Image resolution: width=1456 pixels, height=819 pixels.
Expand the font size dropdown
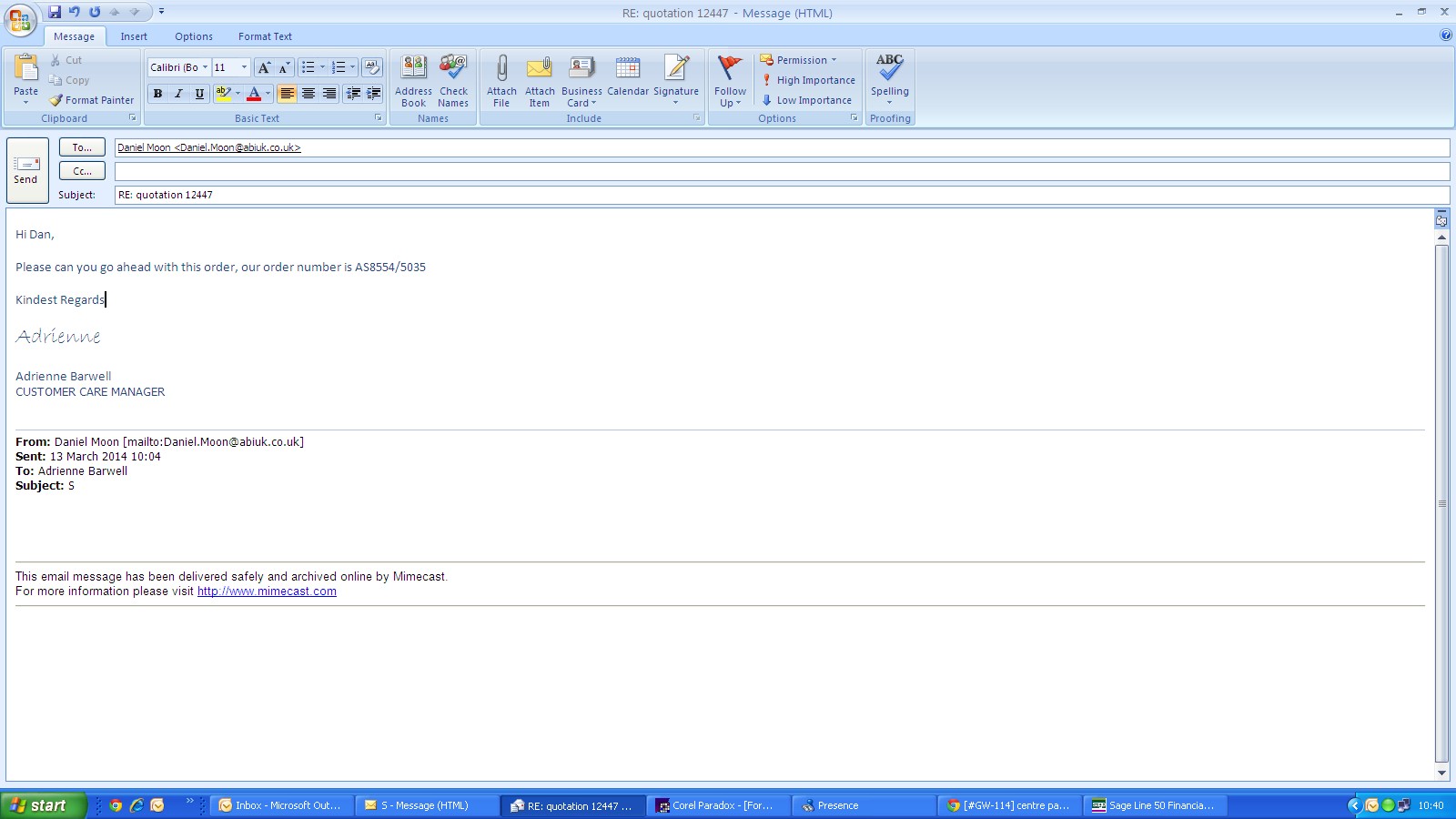click(x=244, y=67)
